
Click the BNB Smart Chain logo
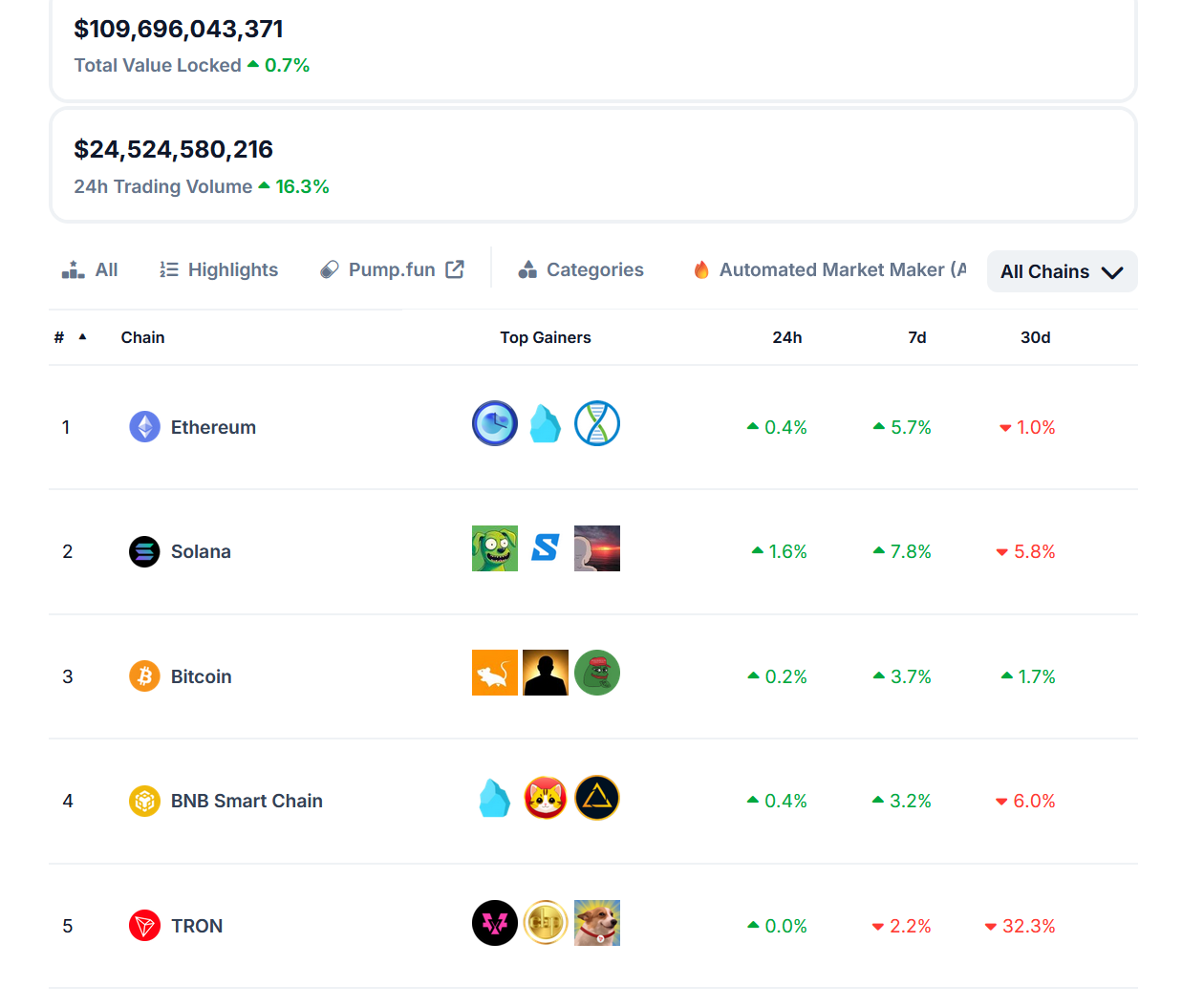(x=144, y=801)
